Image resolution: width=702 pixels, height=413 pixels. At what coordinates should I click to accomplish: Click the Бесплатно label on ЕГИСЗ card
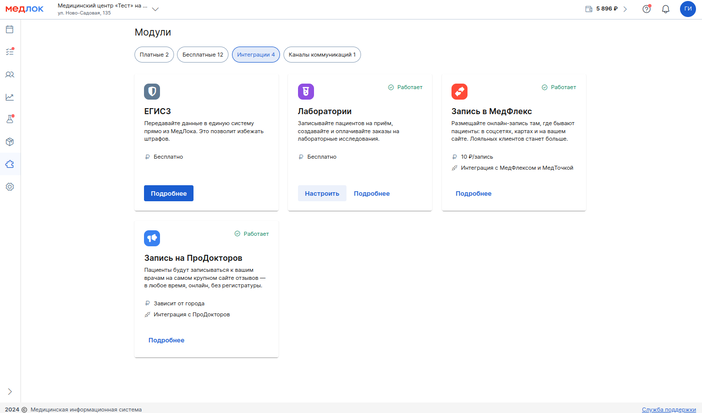pyautogui.click(x=168, y=157)
